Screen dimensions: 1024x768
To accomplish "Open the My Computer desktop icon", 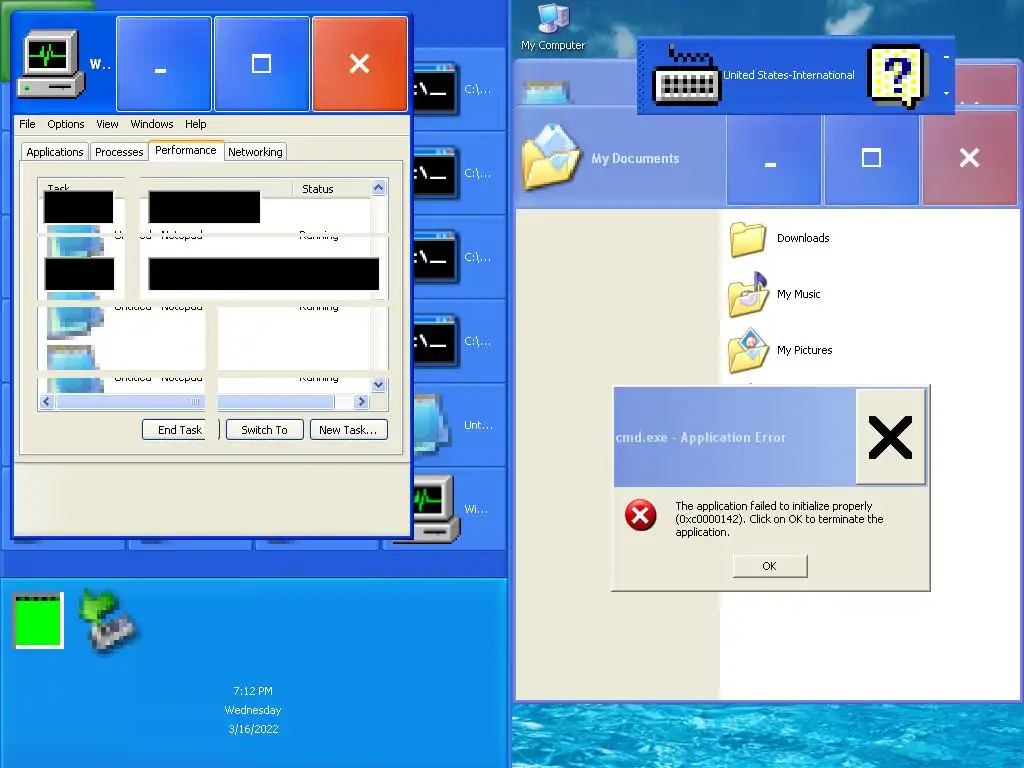I will point(552,27).
